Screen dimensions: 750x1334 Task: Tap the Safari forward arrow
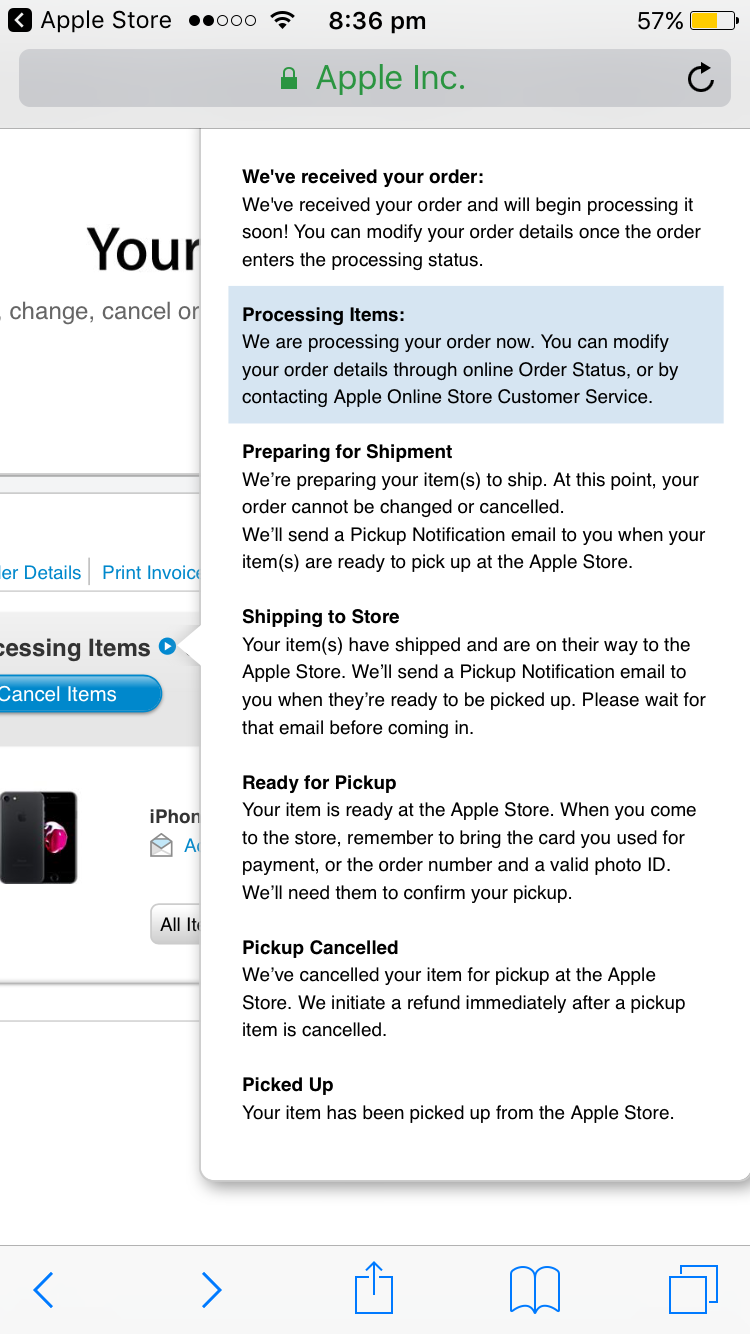pyautogui.click(x=211, y=1290)
